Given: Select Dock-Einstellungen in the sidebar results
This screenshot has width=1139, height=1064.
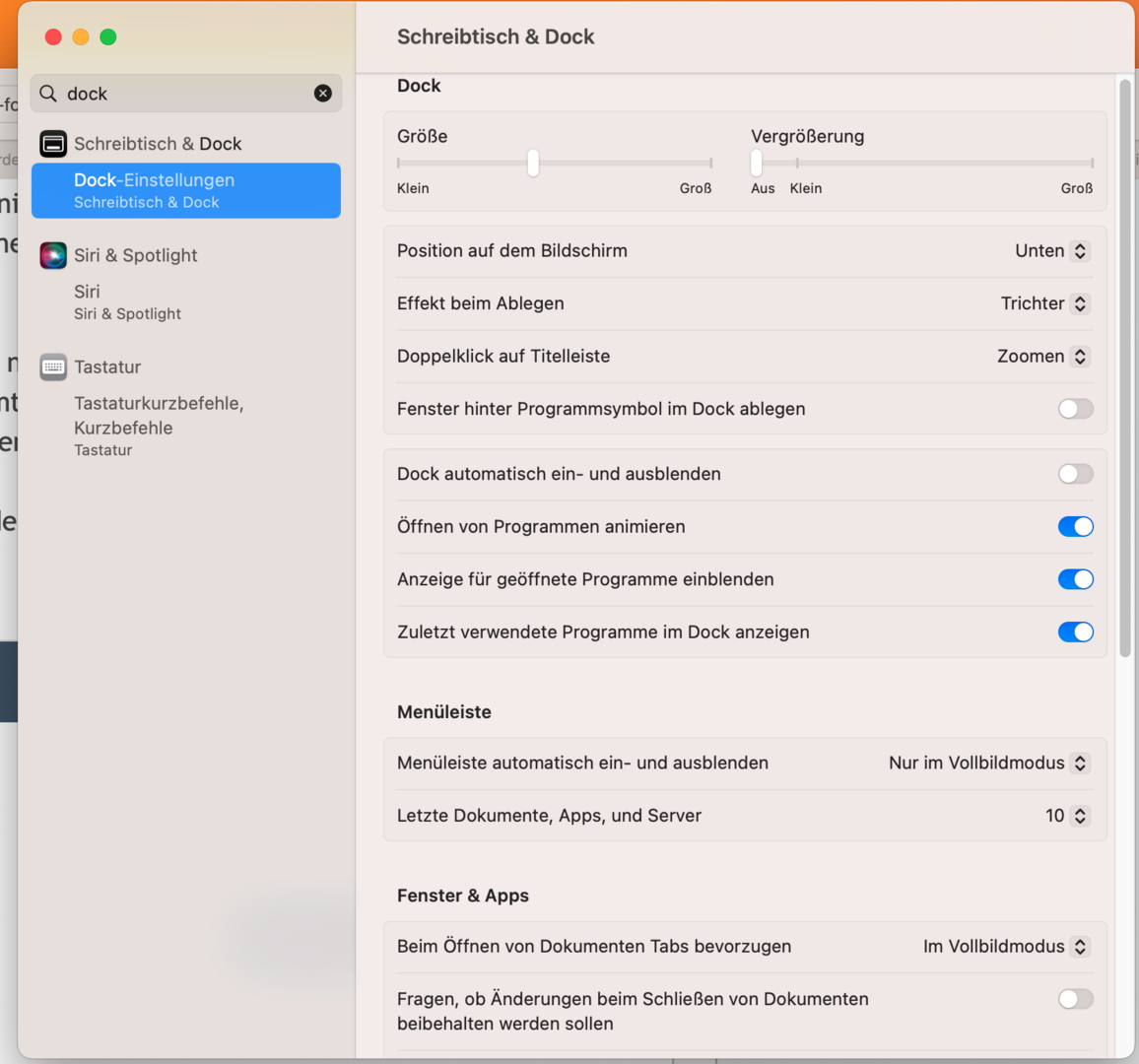Looking at the screenshot, I should [x=186, y=190].
